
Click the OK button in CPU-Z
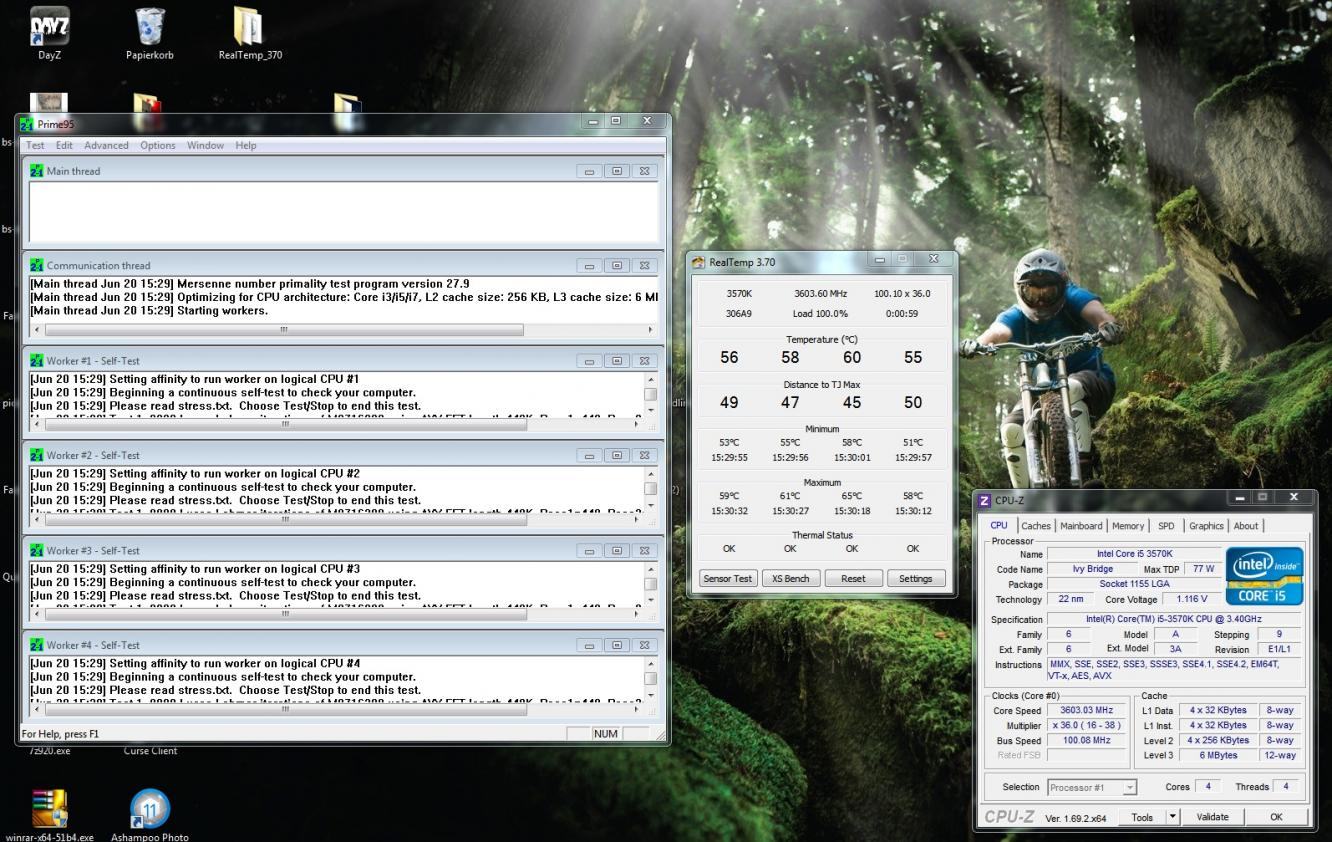(1276, 817)
